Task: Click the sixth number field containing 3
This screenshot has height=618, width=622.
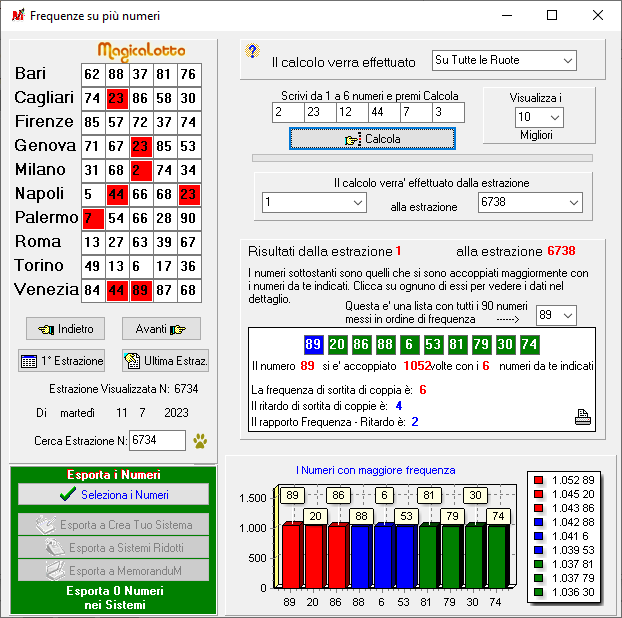Action: tap(448, 112)
